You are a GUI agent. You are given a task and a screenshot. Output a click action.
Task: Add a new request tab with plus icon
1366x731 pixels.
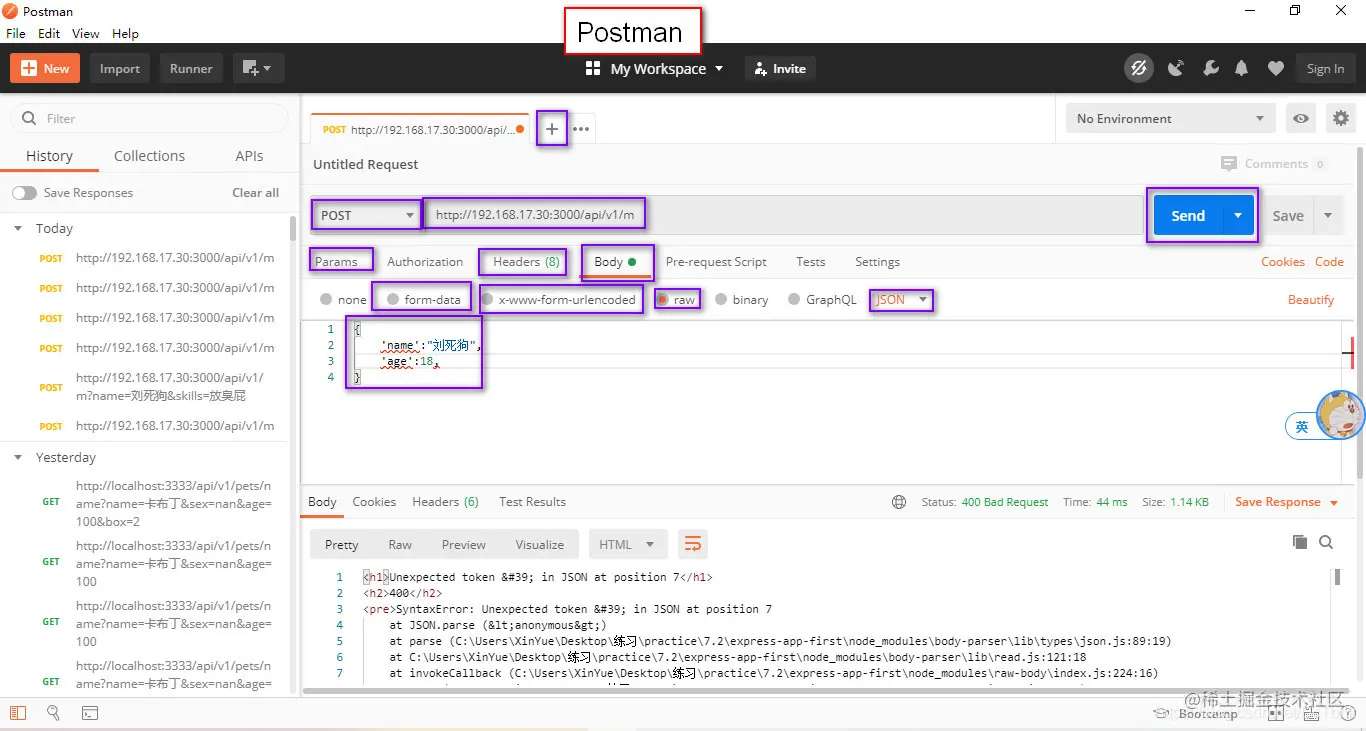pyautogui.click(x=551, y=129)
